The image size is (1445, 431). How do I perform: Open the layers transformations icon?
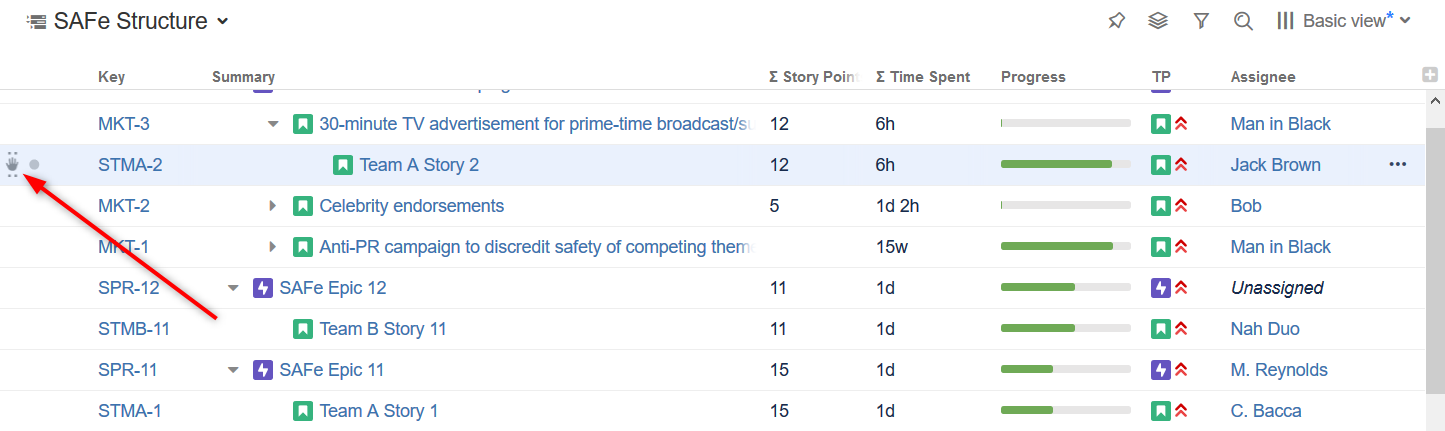point(1158,21)
